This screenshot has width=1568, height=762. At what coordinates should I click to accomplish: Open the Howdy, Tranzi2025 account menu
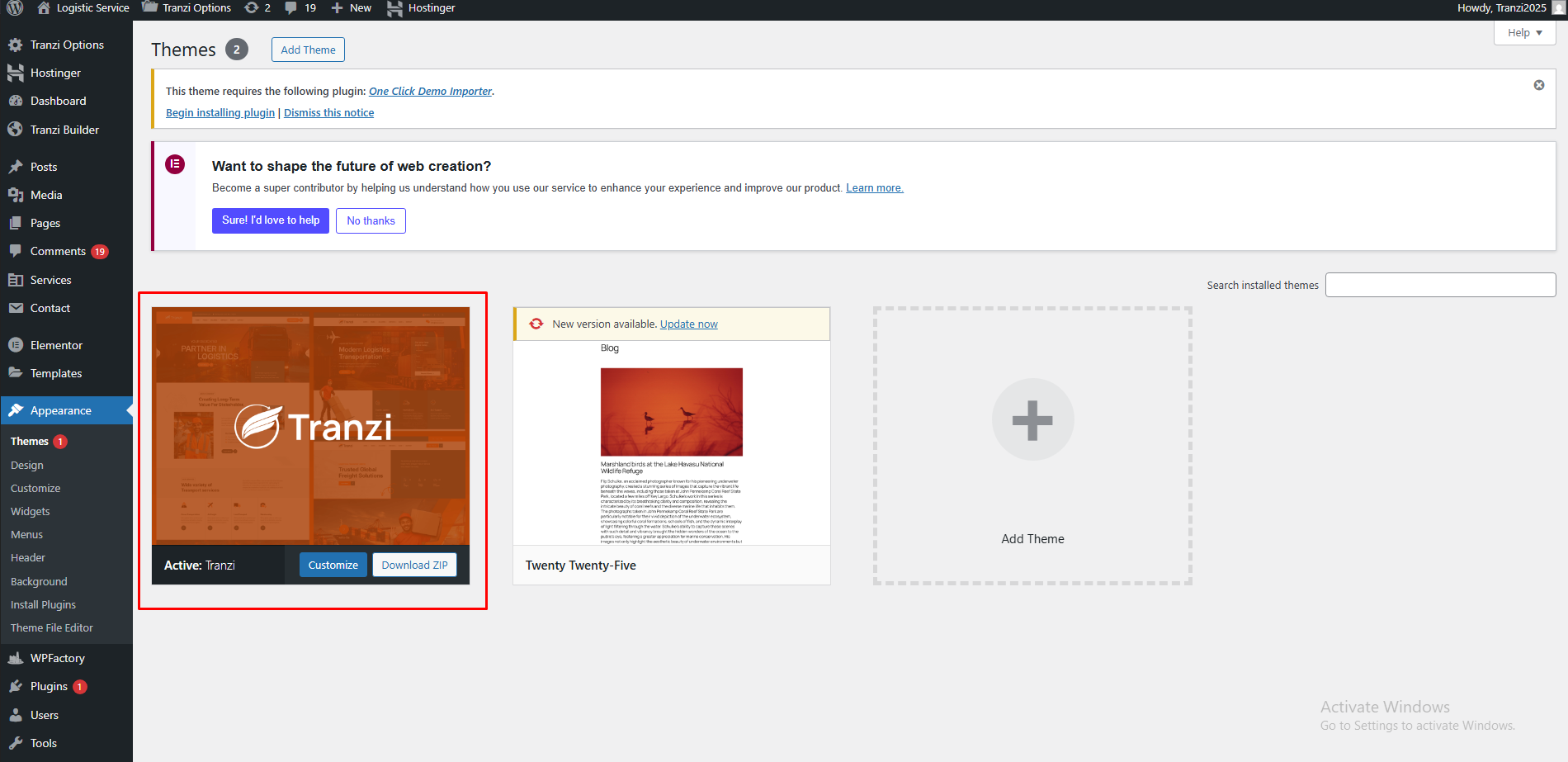pos(1501,8)
